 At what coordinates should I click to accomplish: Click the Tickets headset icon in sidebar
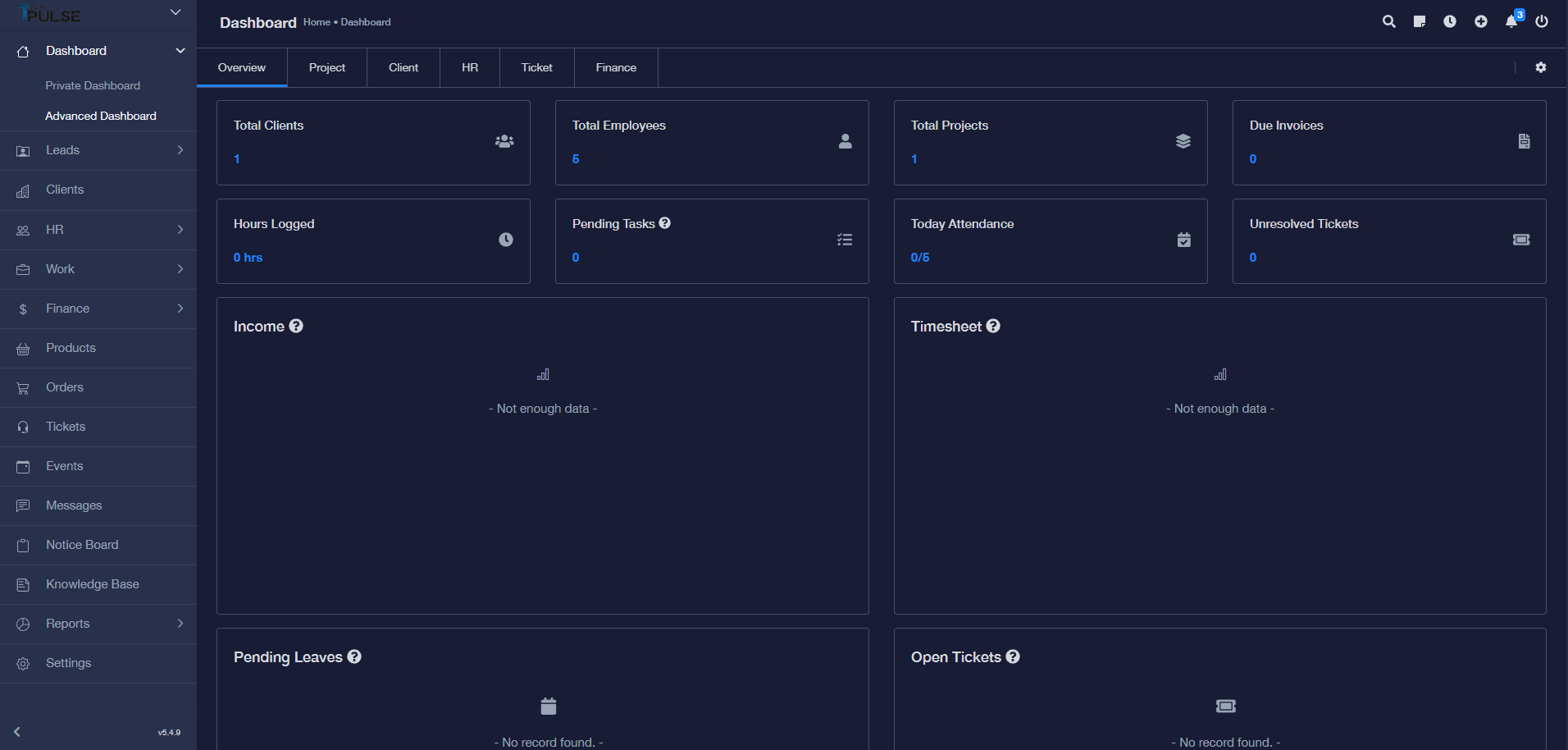22,427
